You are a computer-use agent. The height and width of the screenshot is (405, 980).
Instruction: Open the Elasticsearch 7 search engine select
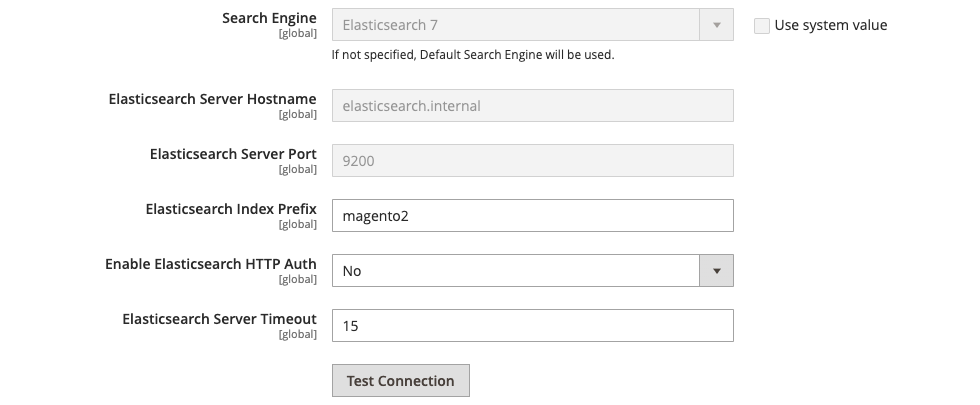click(x=532, y=25)
